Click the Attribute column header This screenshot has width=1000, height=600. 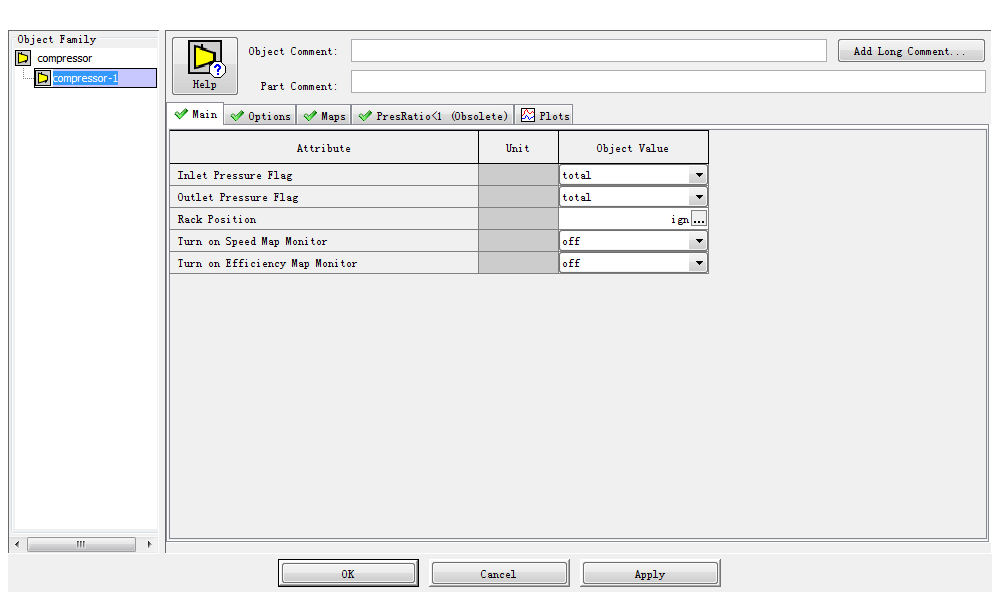click(323, 148)
